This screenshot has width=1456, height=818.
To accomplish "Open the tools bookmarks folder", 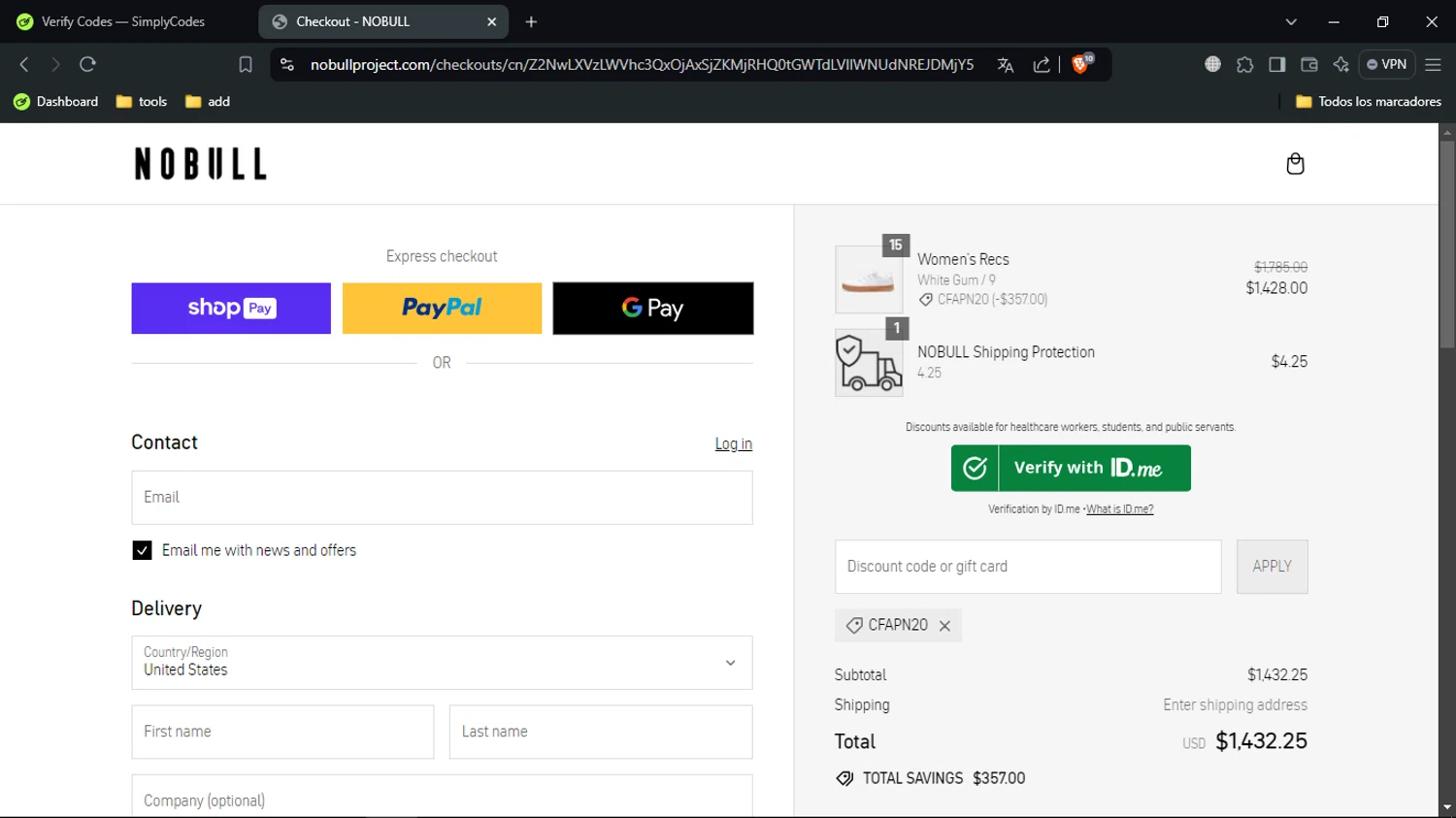I will [x=142, y=101].
